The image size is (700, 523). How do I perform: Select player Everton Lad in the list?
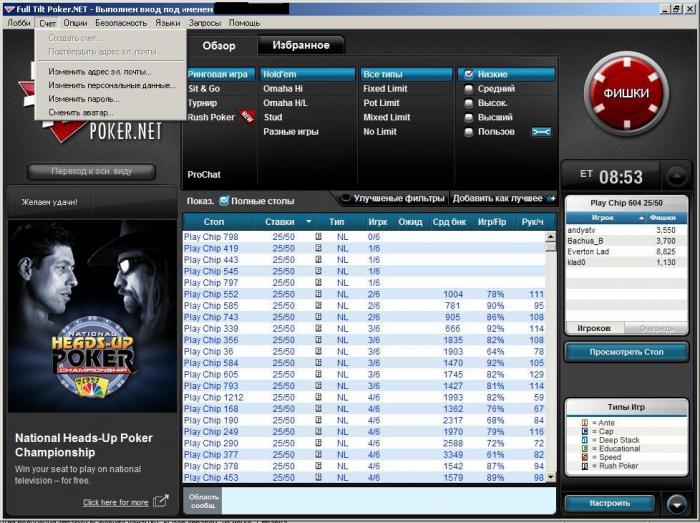pyautogui.click(x=626, y=252)
